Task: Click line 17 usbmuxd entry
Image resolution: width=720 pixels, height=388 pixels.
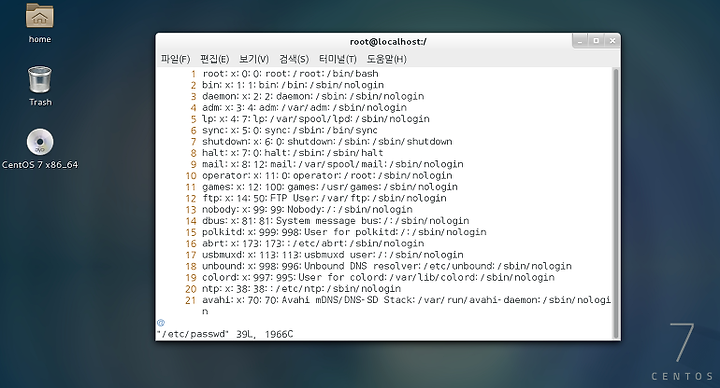Action: click(x=333, y=255)
